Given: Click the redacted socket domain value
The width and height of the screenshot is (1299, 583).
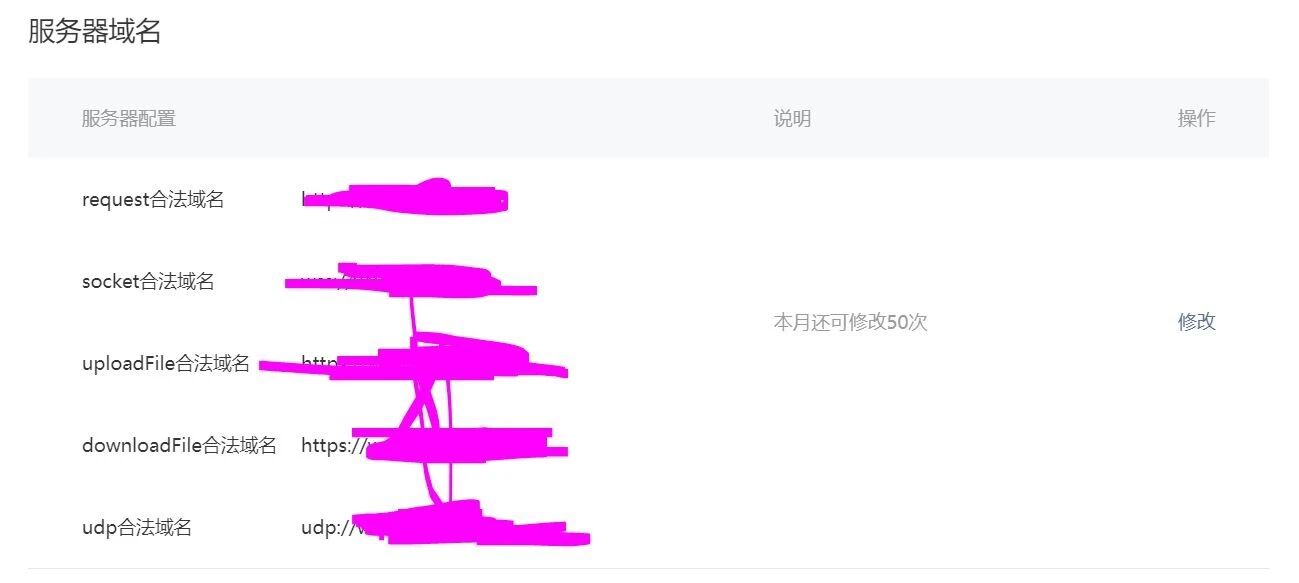Looking at the screenshot, I should (x=410, y=279).
